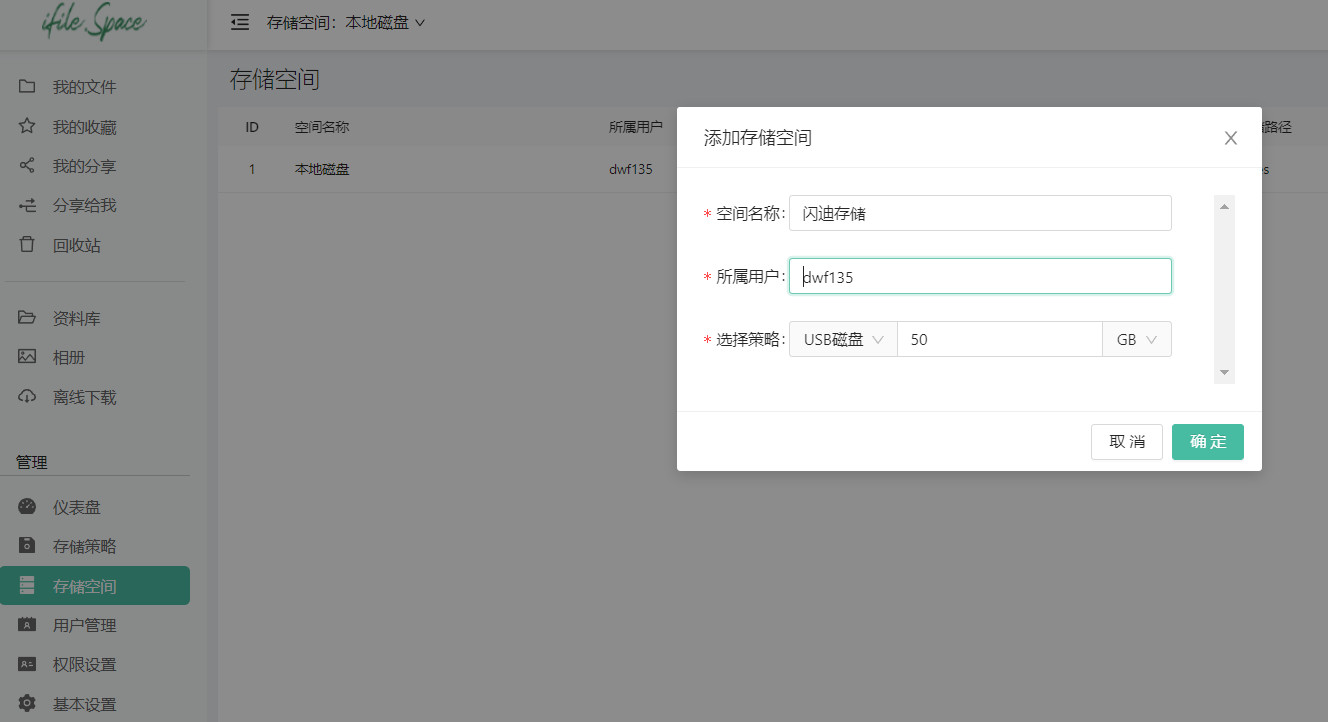This screenshot has height=722, width=1328.
Task: Expand the 存储空间: 本地磁盘 selector
Action: (x=346, y=22)
